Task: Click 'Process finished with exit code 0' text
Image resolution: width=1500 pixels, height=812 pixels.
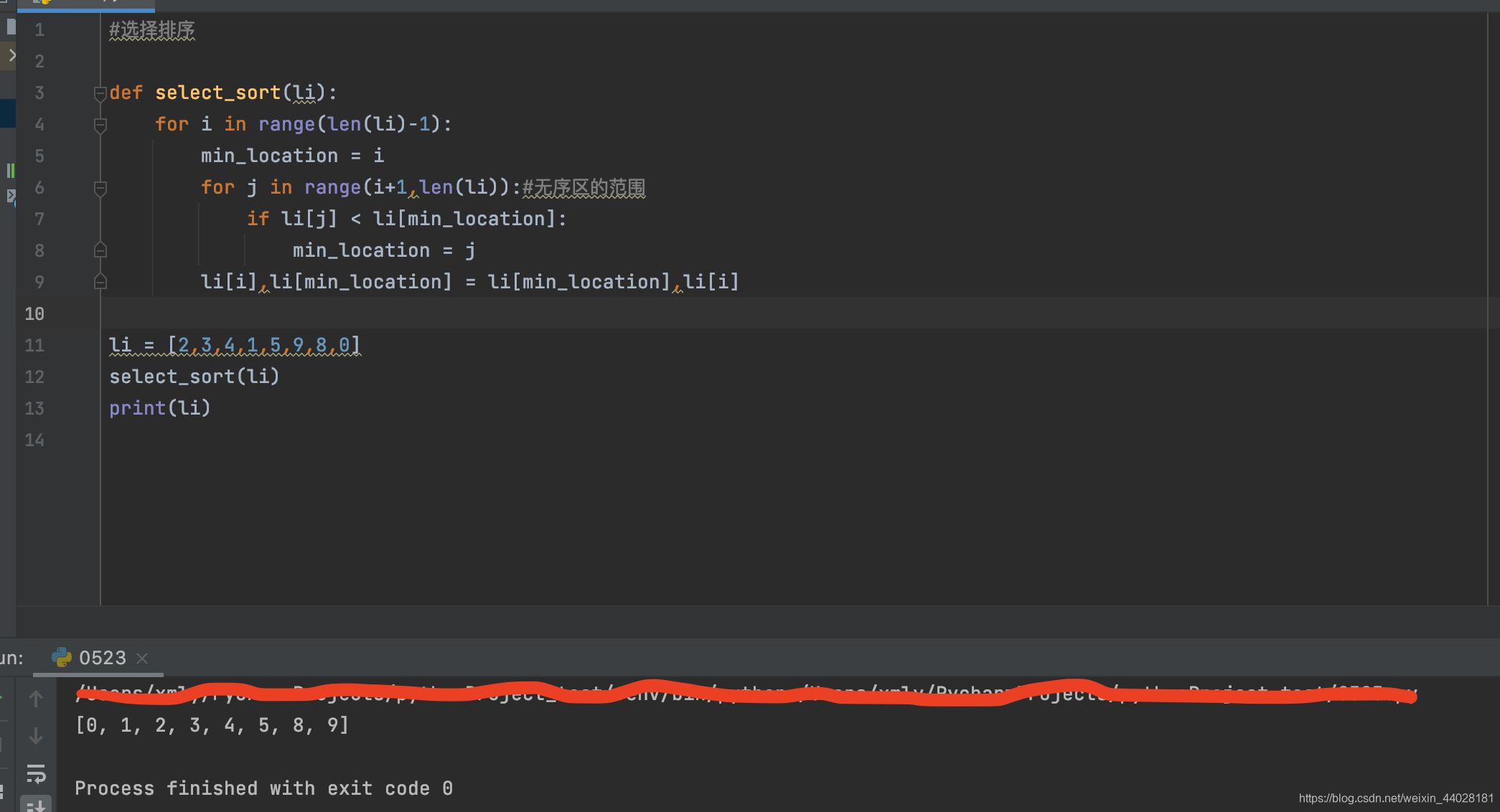Action: tap(264, 788)
